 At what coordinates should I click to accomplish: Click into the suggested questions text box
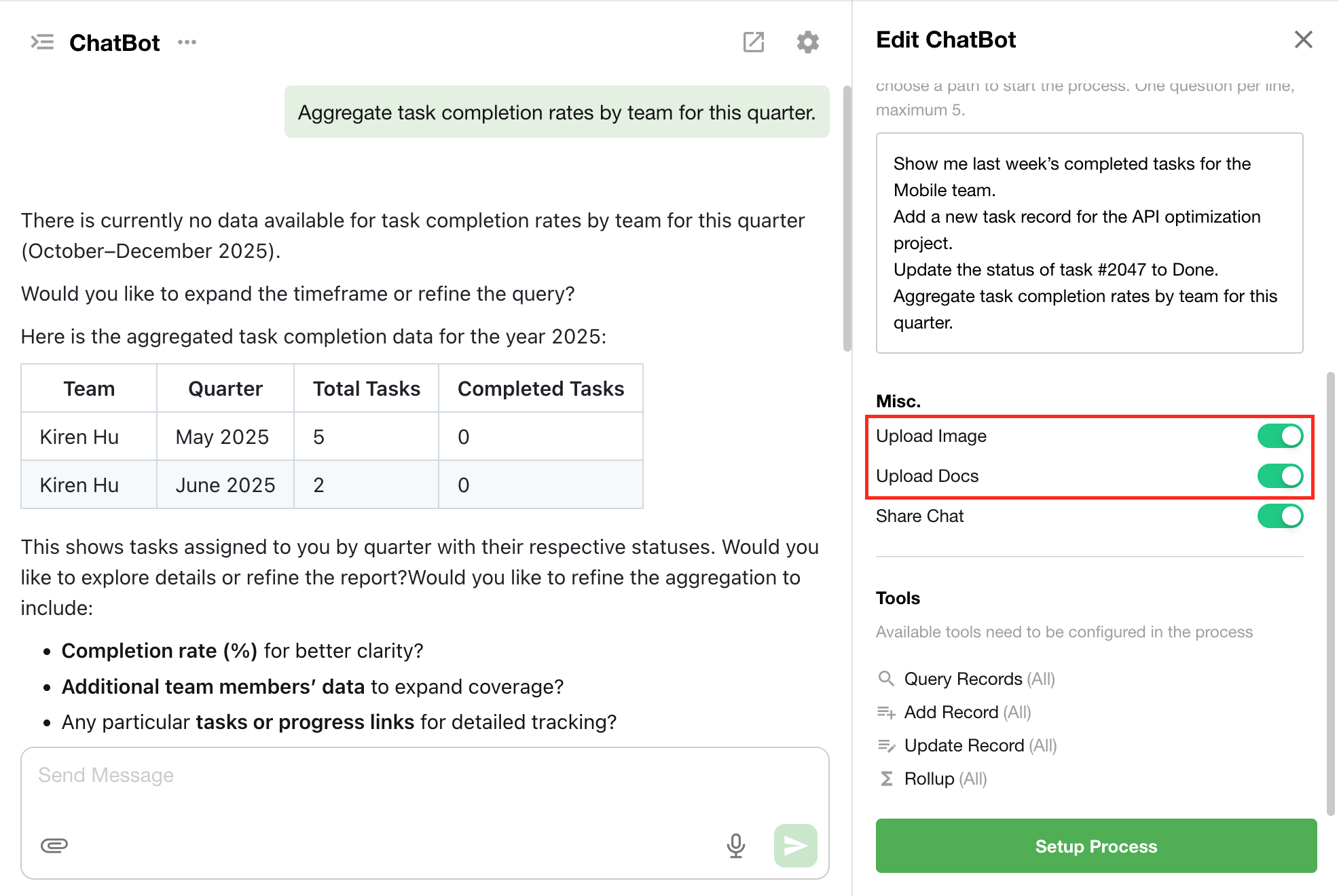(x=1088, y=243)
